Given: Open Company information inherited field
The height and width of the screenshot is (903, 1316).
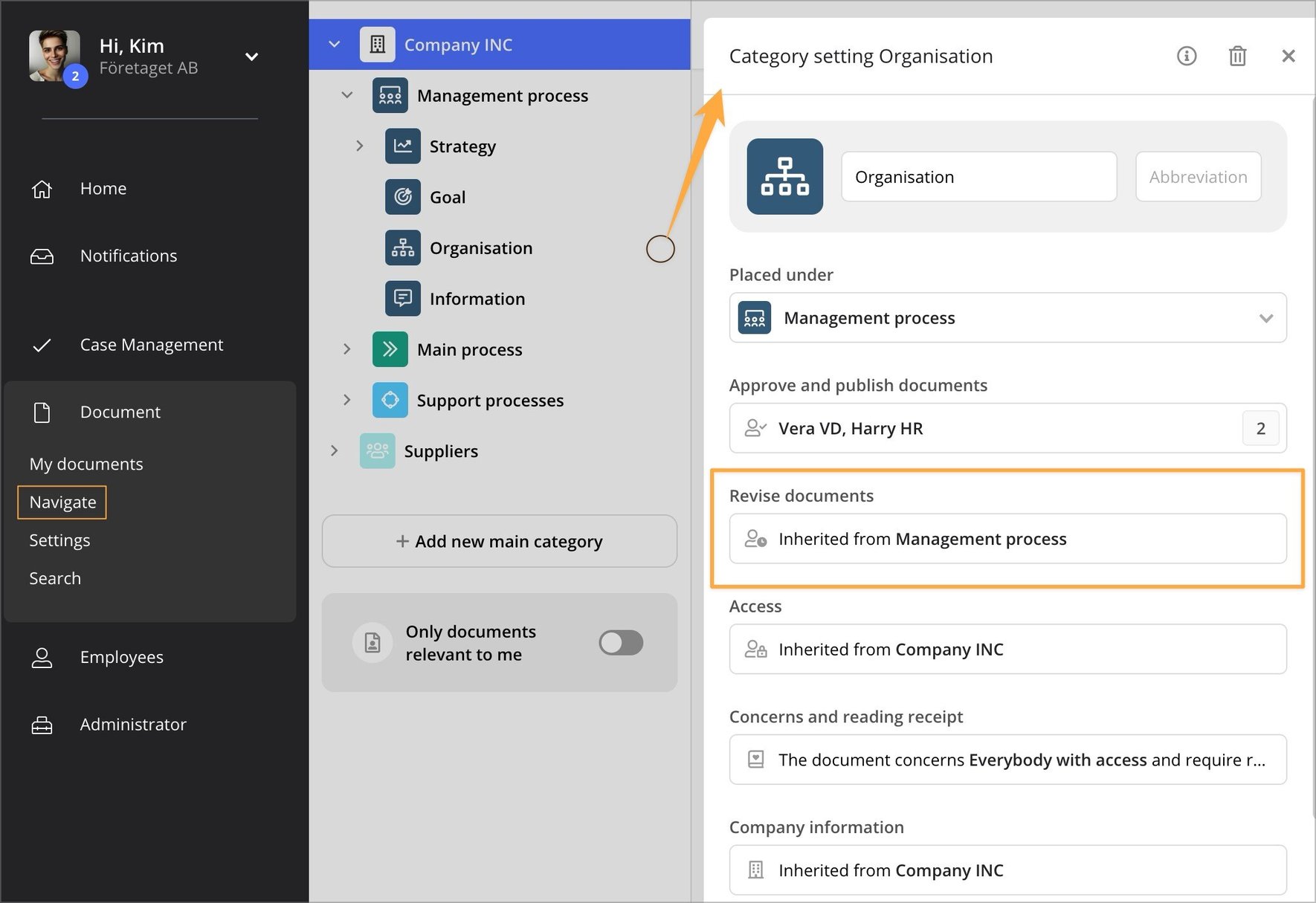Looking at the screenshot, I should click(x=1007, y=870).
